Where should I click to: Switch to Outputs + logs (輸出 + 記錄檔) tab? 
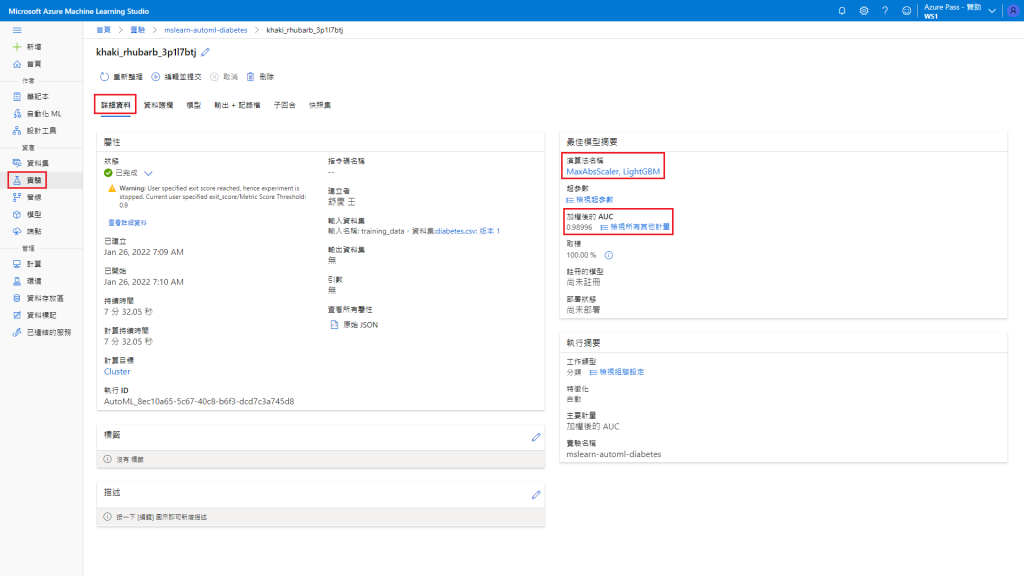tap(238, 105)
